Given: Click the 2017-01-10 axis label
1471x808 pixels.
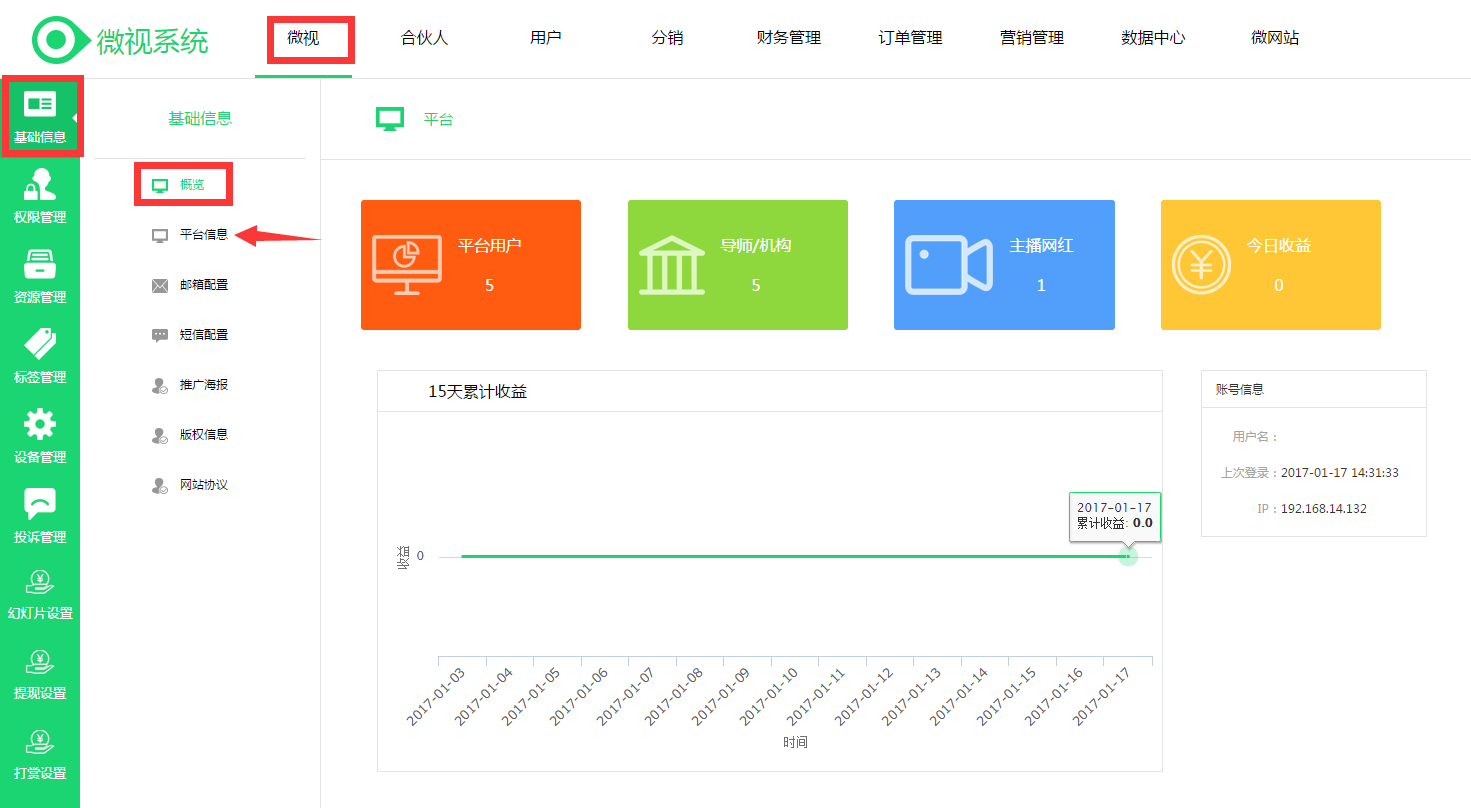Looking at the screenshot, I should (768, 697).
